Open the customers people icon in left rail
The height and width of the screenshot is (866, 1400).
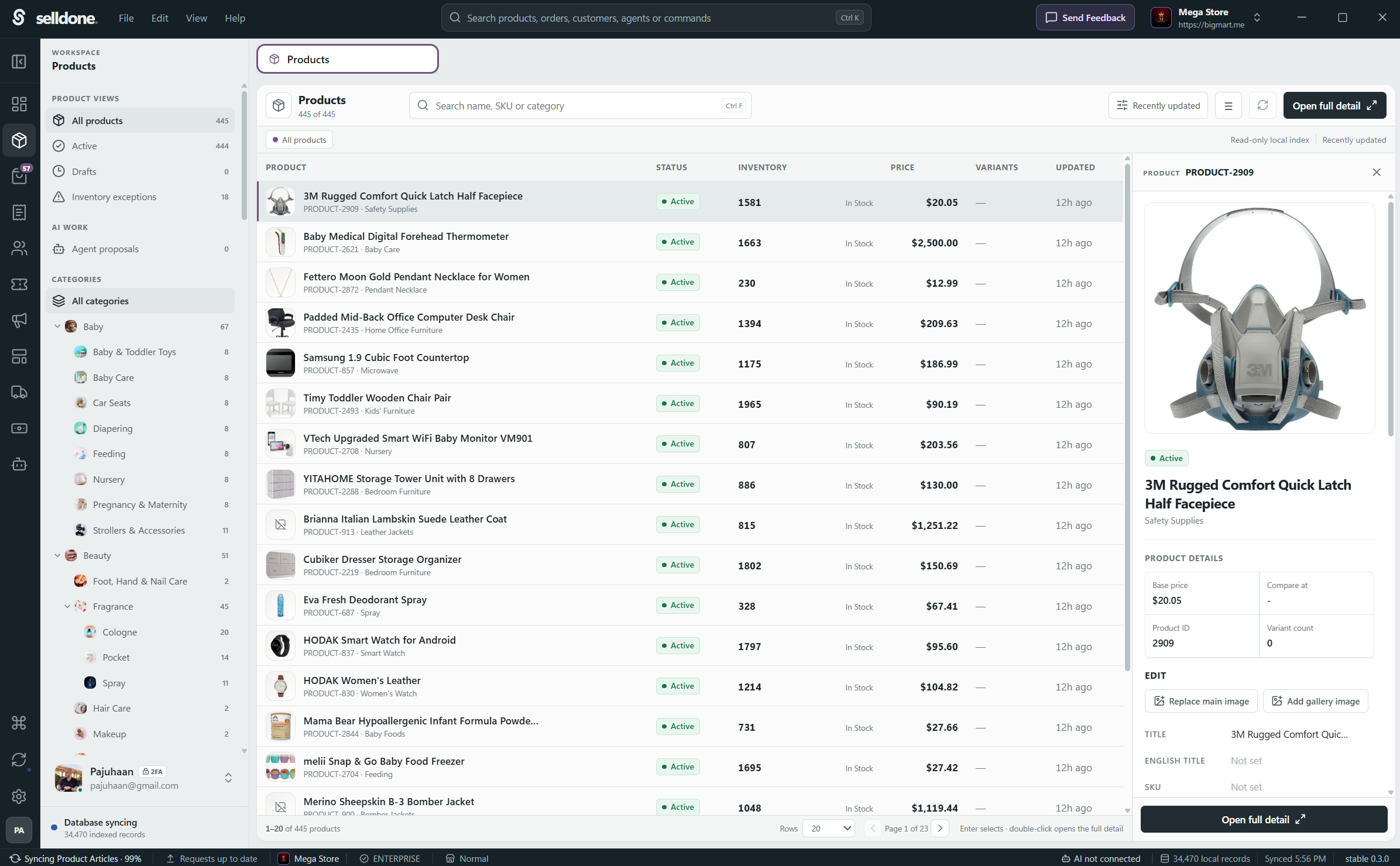(19, 248)
